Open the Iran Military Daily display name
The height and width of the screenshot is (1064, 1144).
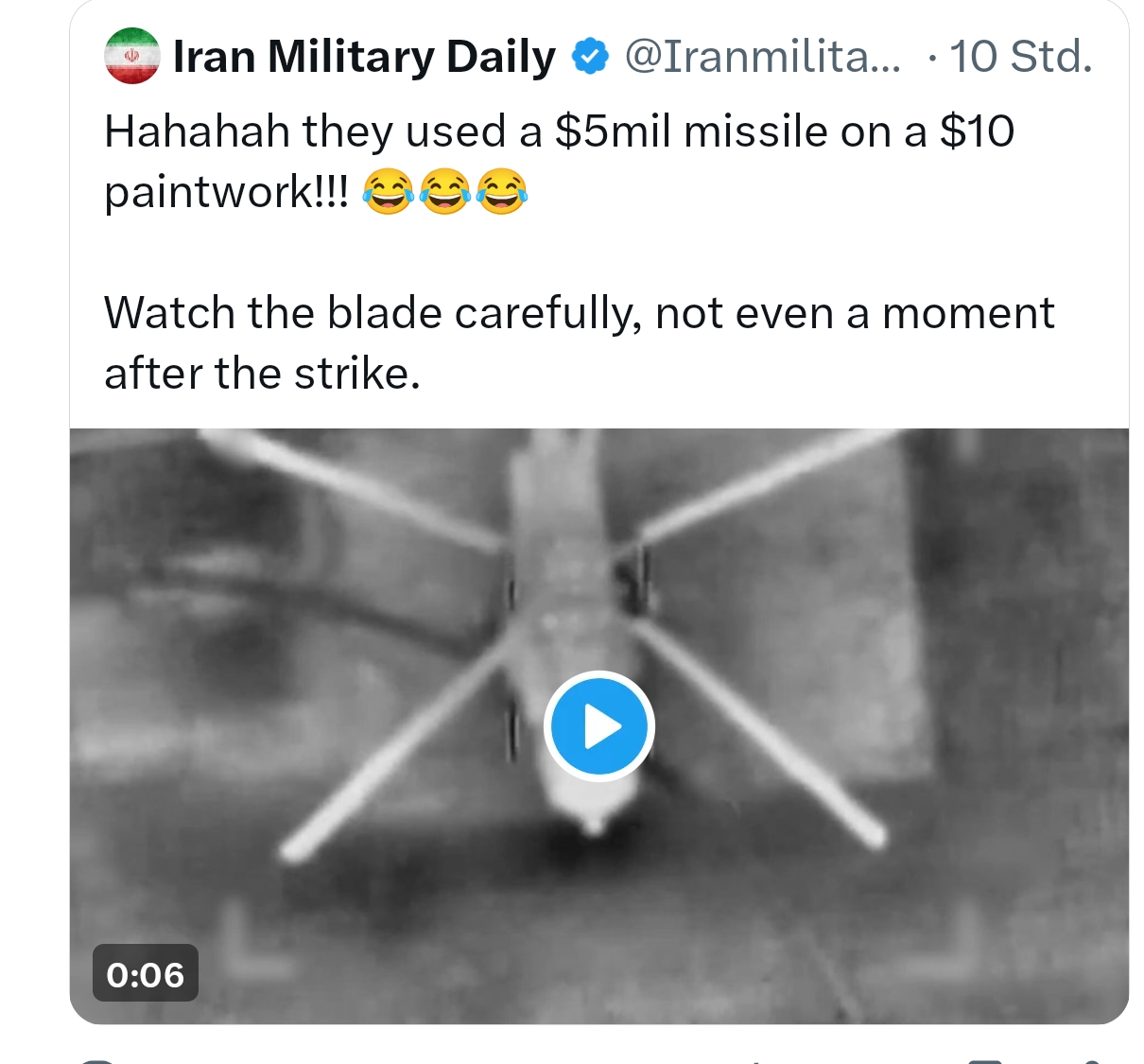click(x=364, y=57)
